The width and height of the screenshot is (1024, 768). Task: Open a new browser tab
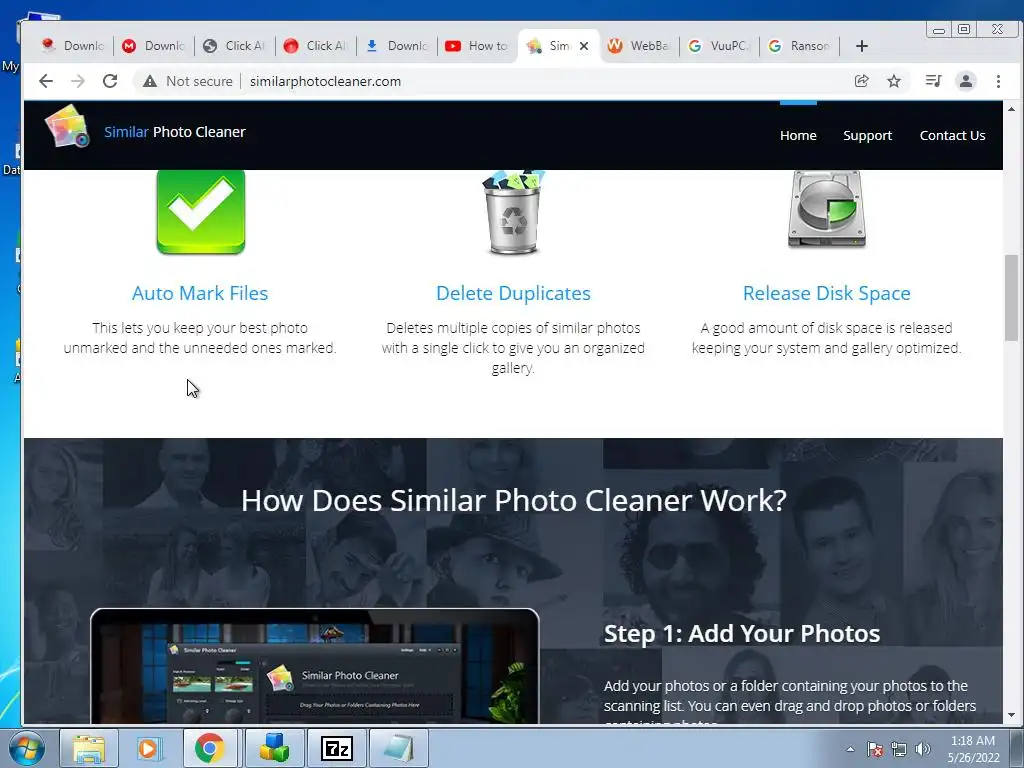pyautogui.click(x=861, y=46)
